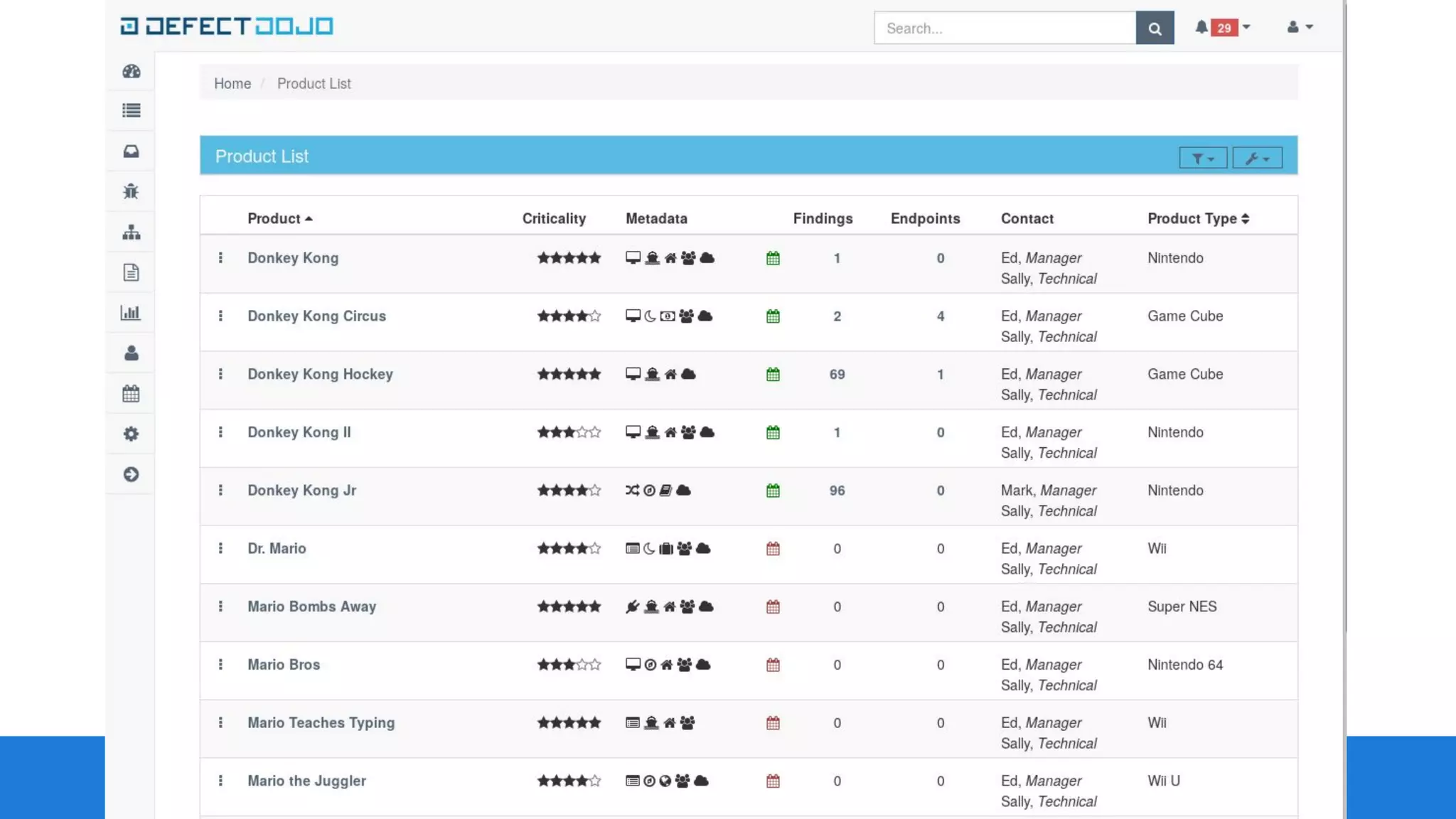Open the sitemap endpoints sidebar icon

click(131, 232)
